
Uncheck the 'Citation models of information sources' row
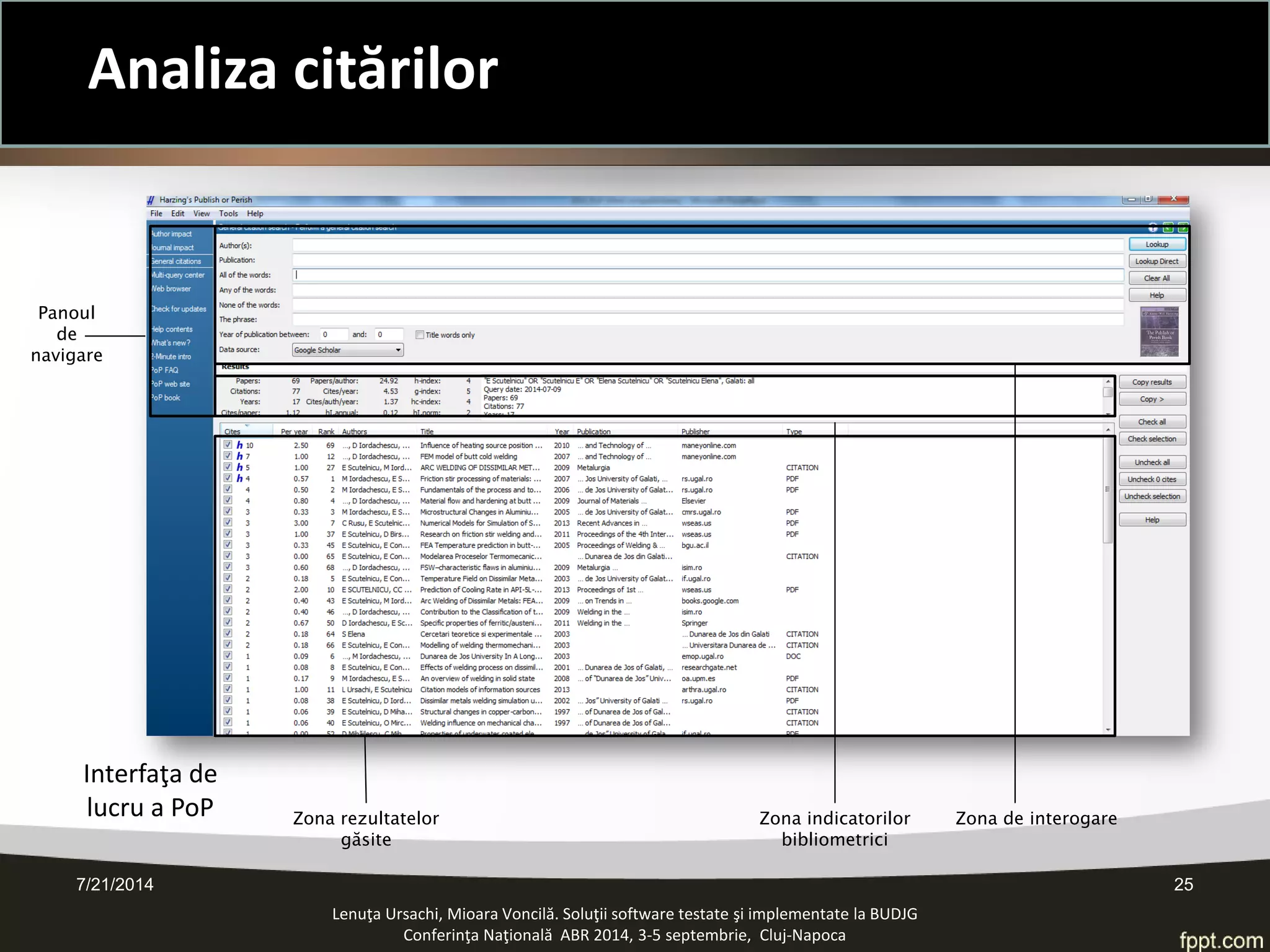click(228, 689)
